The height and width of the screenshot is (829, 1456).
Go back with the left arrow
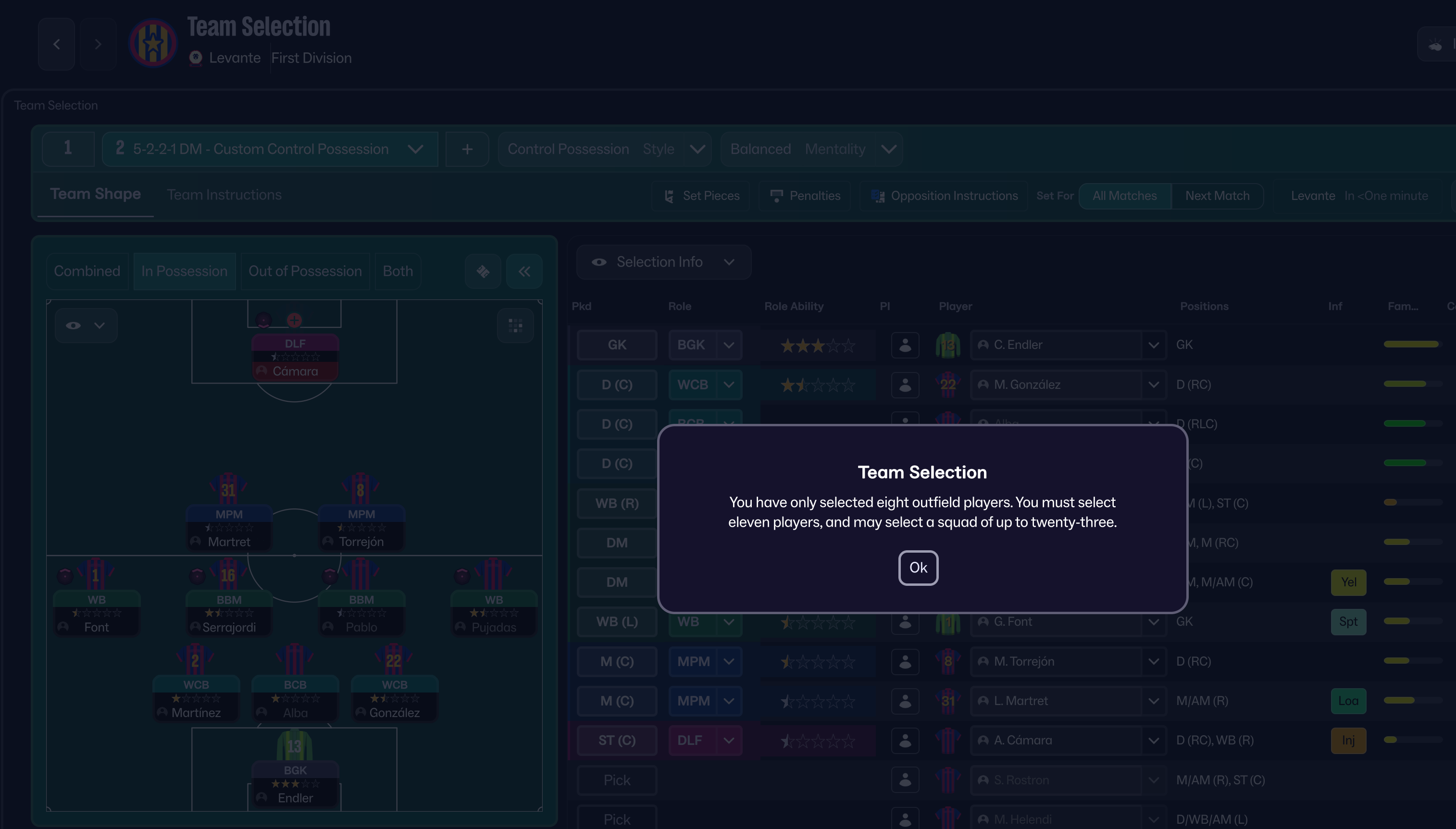click(x=56, y=44)
